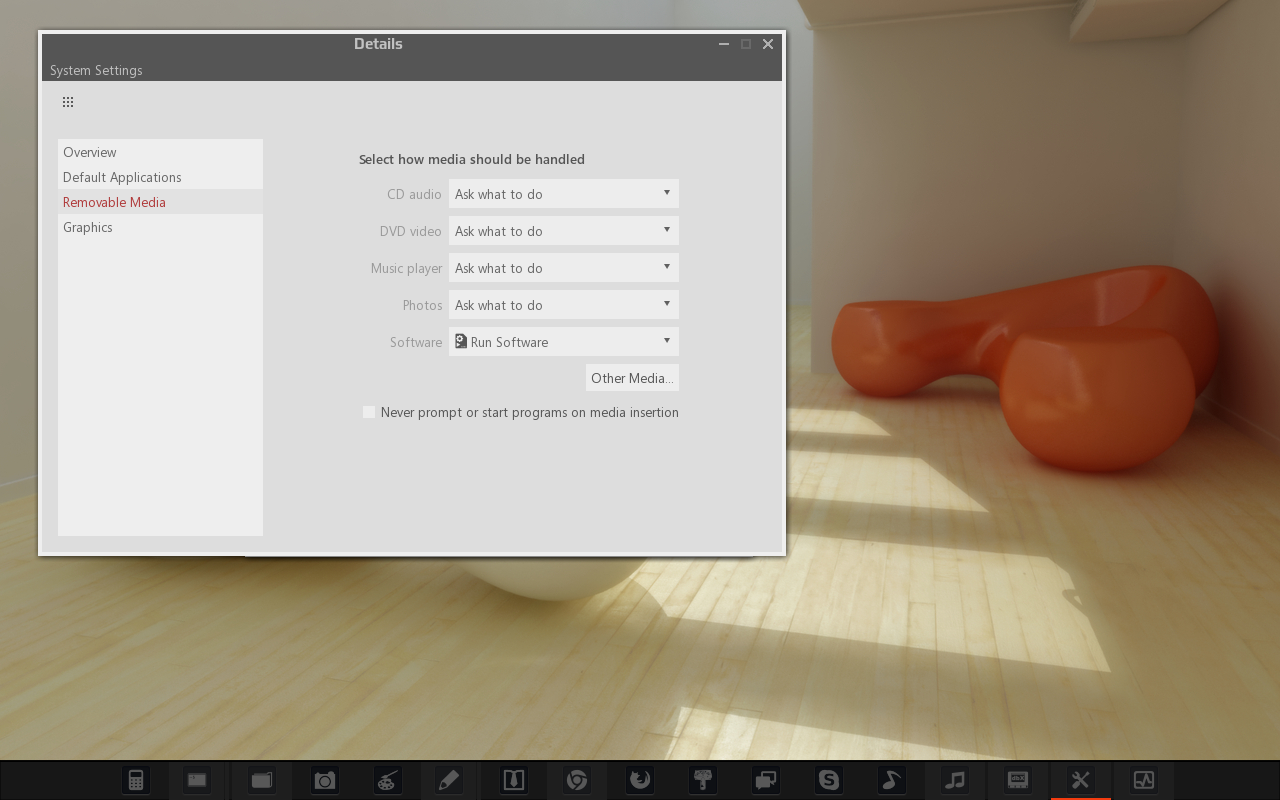
Task: Click the 'Select how media should be handled' heading
Action: pos(472,159)
